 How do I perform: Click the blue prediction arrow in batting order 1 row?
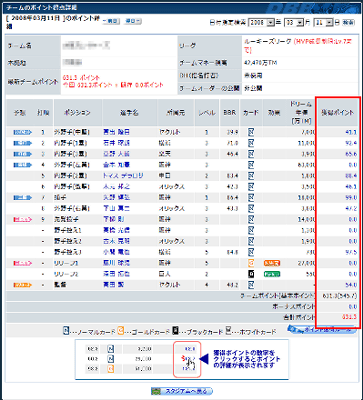(x=22, y=132)
